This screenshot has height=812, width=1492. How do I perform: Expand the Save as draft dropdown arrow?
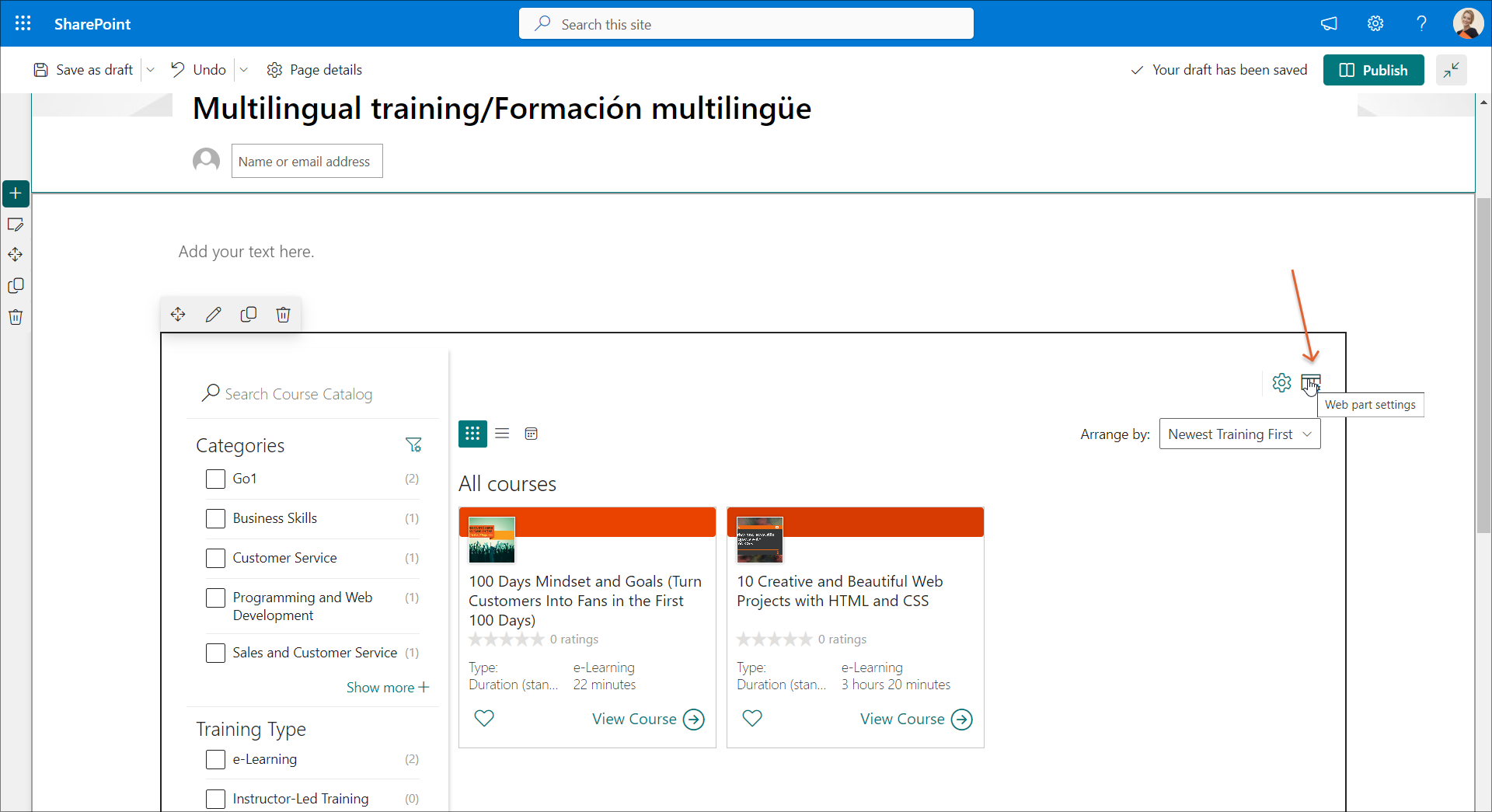click(151, 70)
